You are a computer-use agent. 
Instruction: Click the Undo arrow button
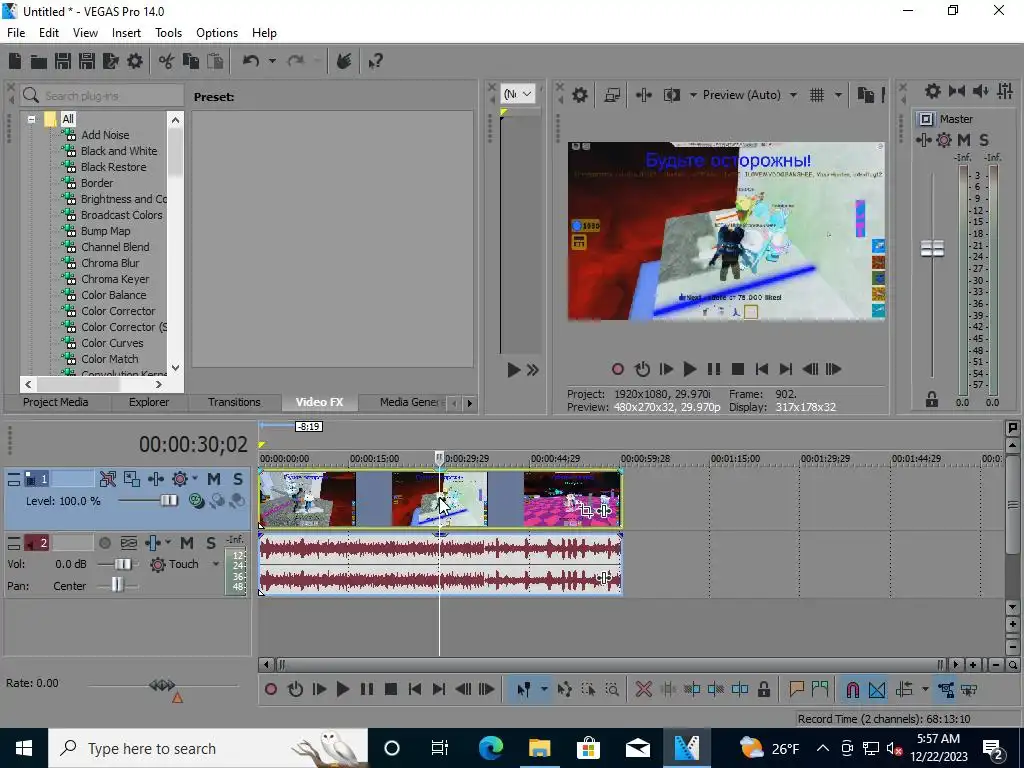251,61
